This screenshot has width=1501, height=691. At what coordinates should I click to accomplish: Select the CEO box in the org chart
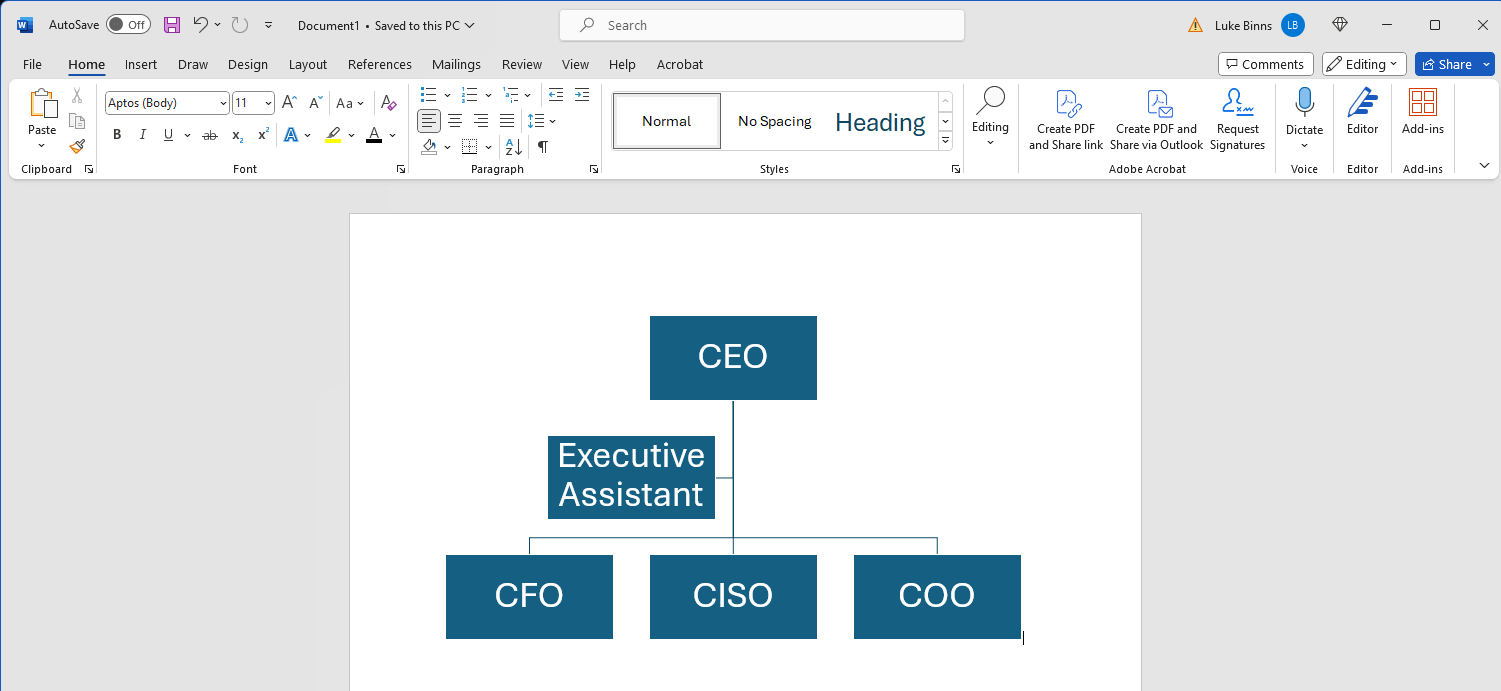coord(733,358)
